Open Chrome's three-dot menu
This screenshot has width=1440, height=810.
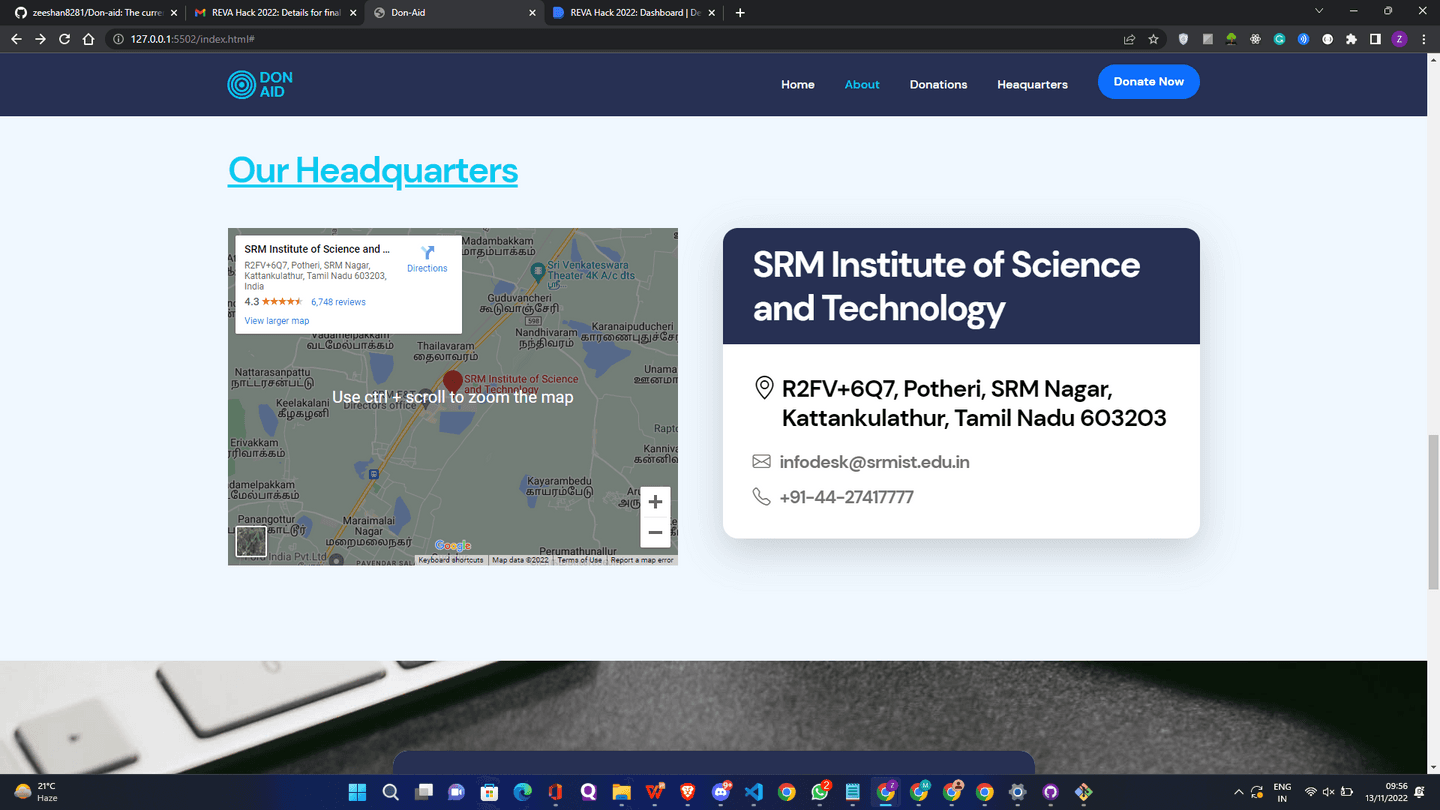click(x=1423, y=39)
